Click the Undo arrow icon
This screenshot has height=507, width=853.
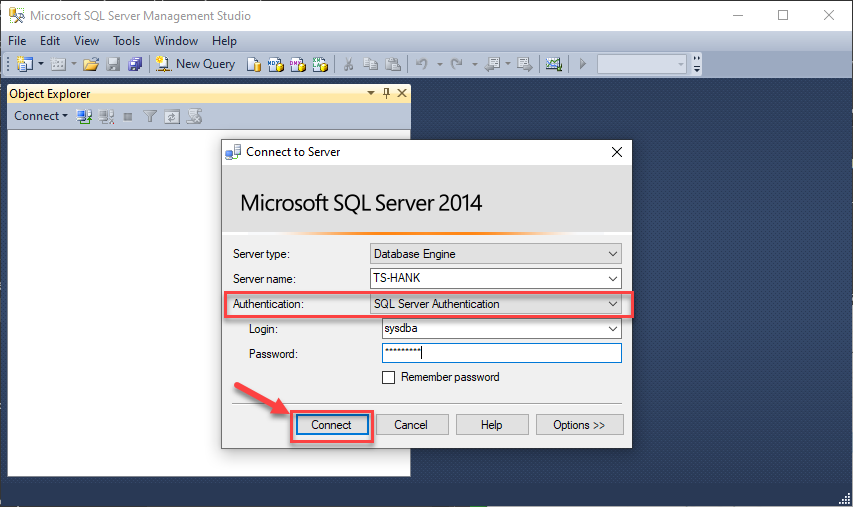[422, 64]
